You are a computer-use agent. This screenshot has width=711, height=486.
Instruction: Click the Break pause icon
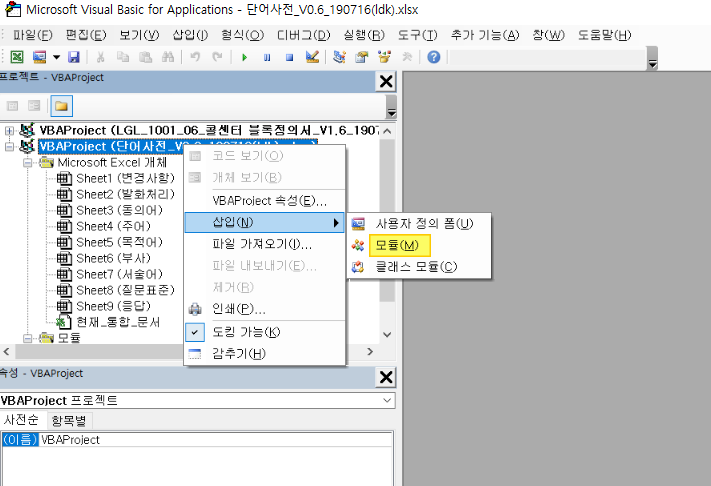click(x=267, y=57)
